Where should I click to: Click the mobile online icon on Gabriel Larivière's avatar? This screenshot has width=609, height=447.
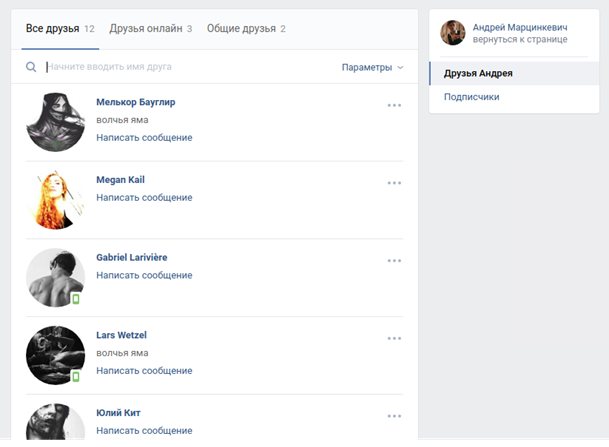(x=76, y=299)
